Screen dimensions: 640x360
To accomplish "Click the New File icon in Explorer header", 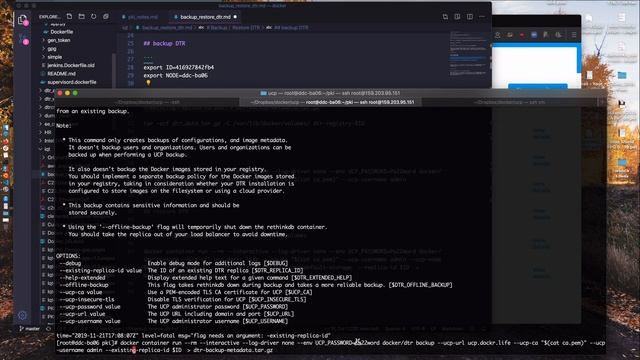I will 69,16.
